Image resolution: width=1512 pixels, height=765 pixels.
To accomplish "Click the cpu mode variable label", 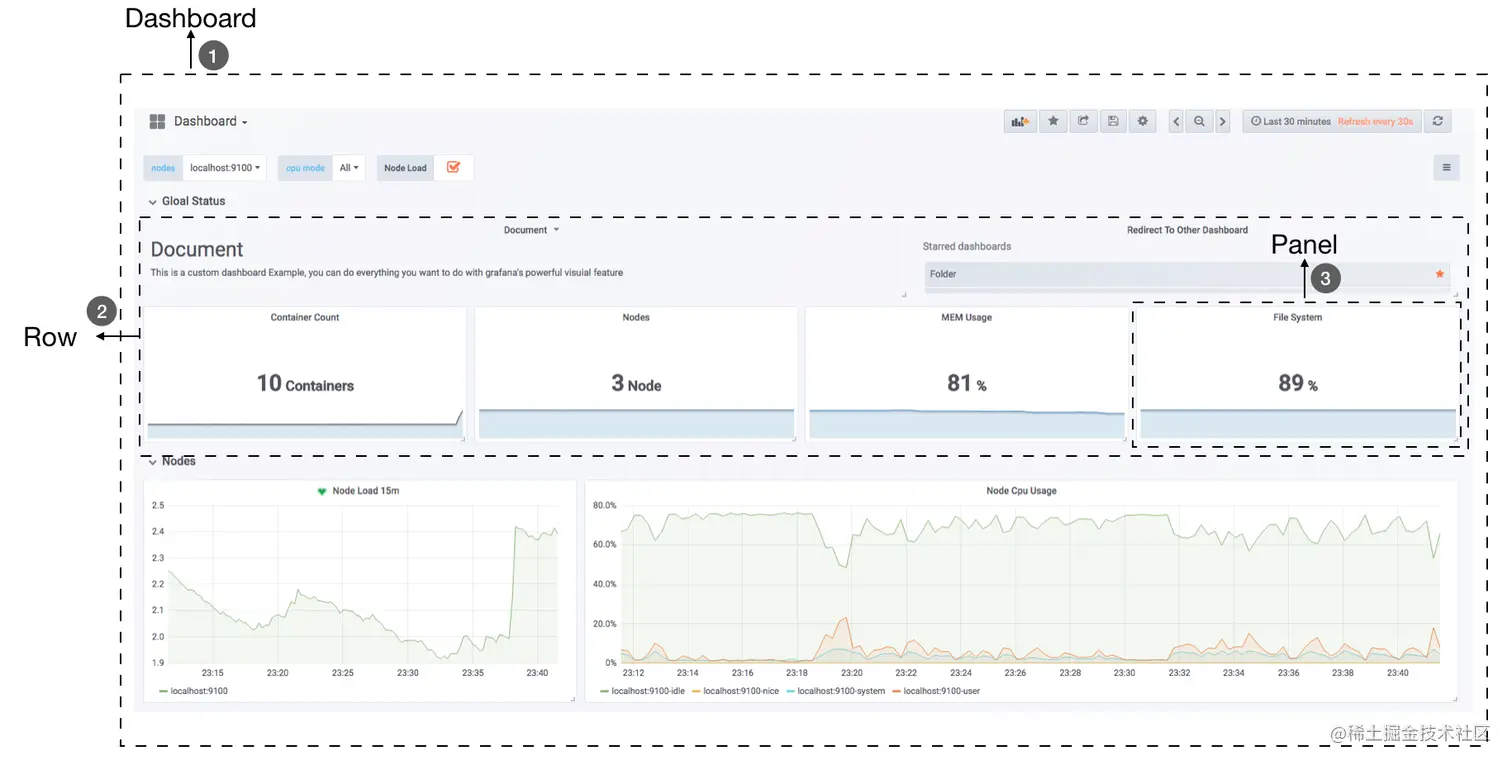I will pos(305,168).
